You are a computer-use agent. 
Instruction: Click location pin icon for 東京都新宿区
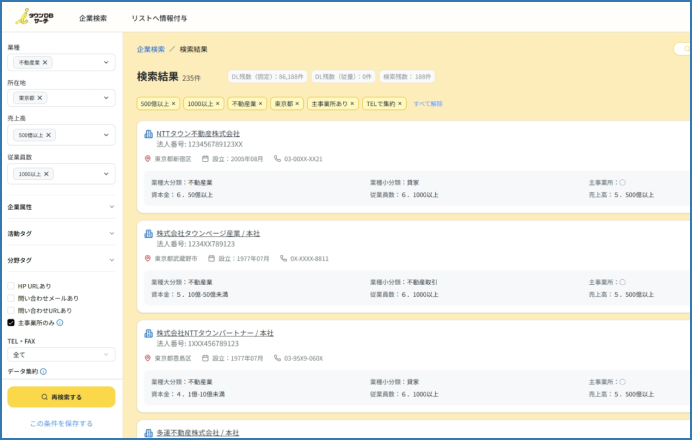pos(148,158)
